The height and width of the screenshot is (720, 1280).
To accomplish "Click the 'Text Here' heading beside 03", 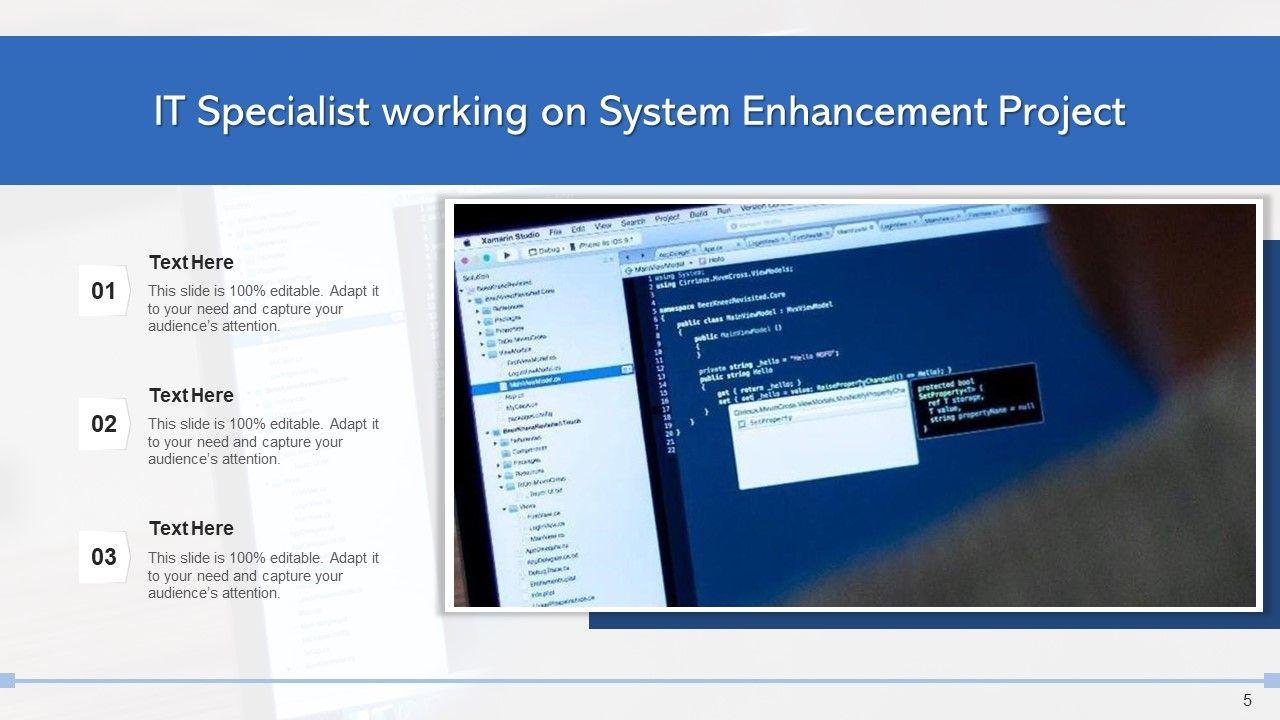I will point(191,528).
